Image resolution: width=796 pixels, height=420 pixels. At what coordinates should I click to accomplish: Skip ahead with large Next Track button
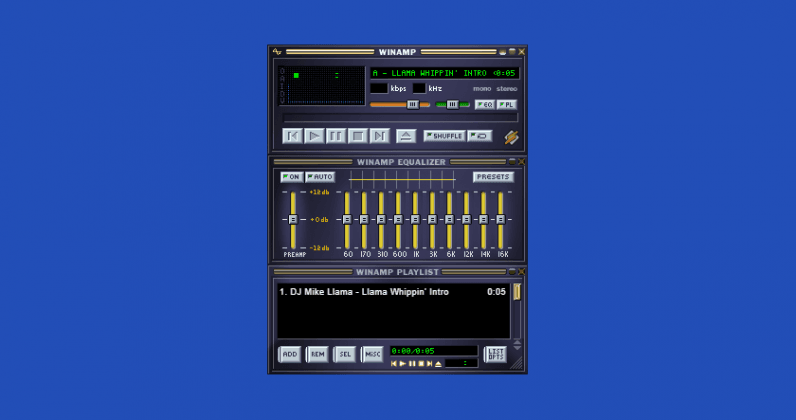[380, 136]
